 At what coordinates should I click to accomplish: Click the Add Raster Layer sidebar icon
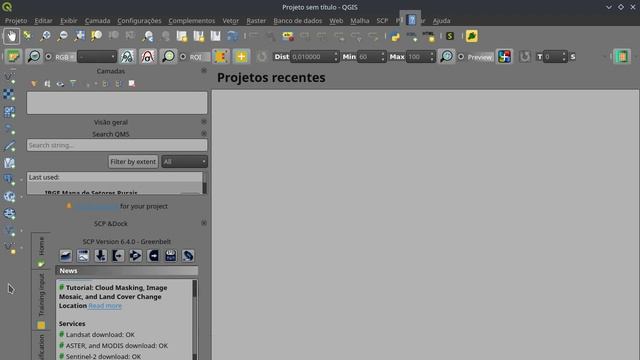point(9,94)
